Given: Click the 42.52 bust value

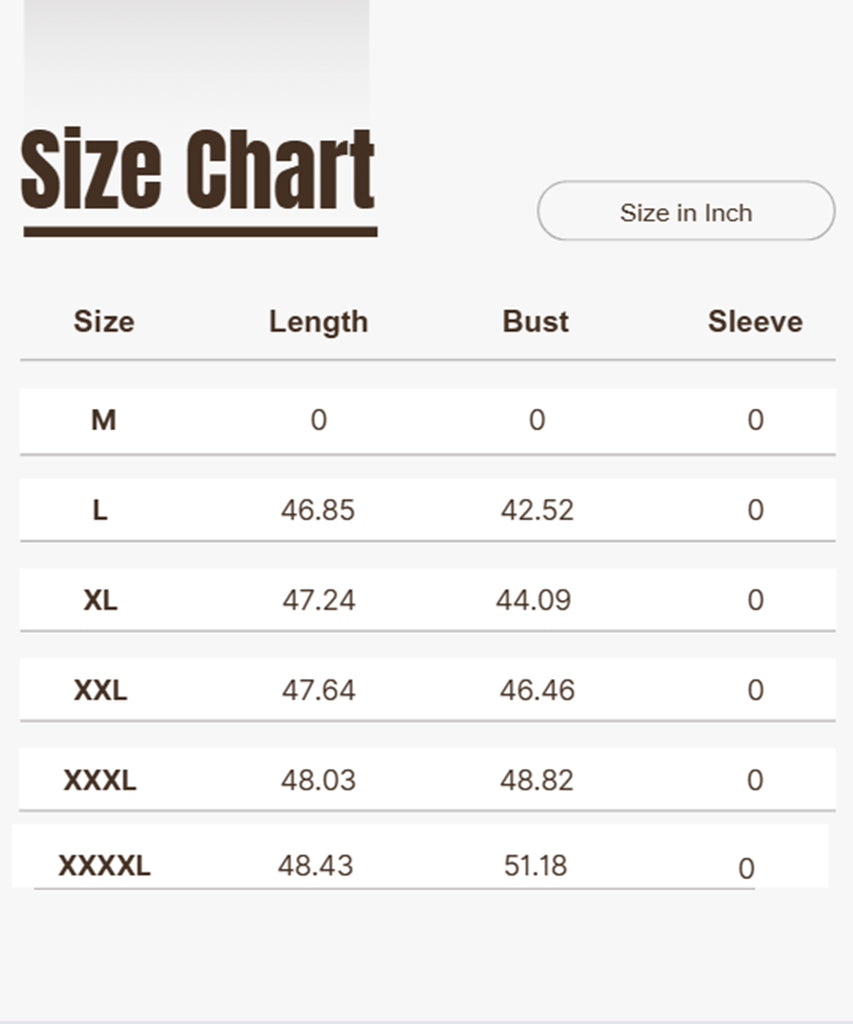Looking at the screenshot, I should tap(537, 510).
